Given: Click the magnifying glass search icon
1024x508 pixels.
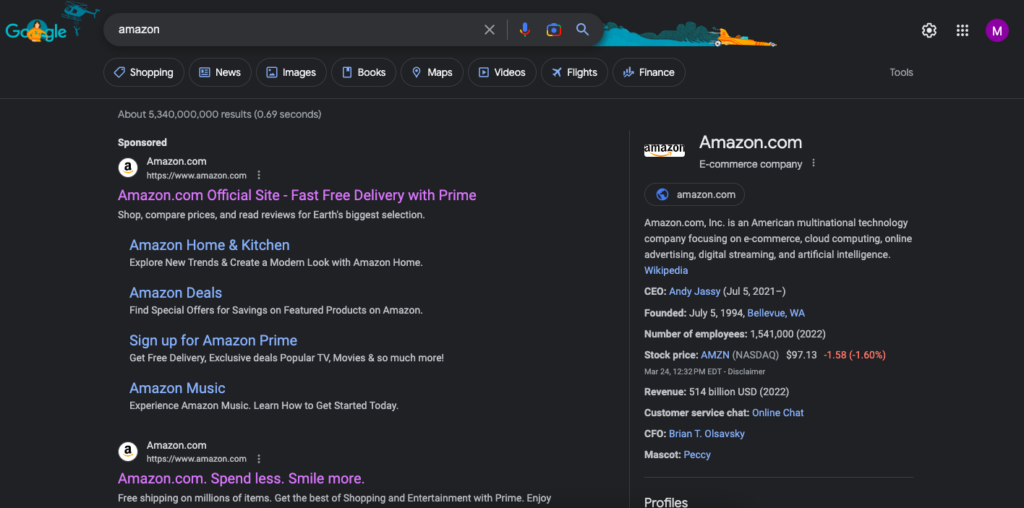Looking at the screenshot, I should tap(582, 29).
